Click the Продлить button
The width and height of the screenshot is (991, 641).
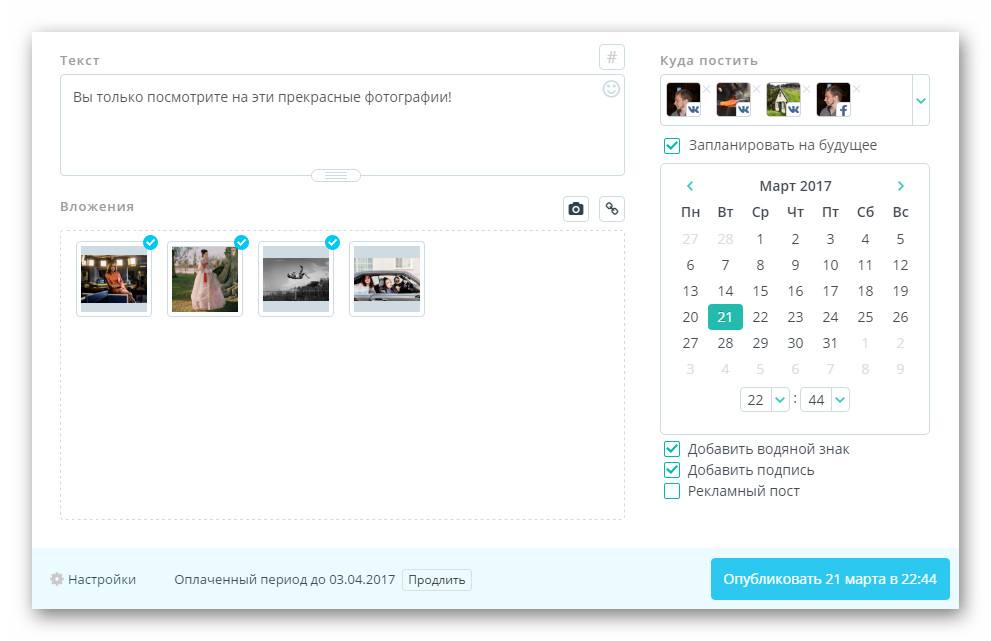click(x=436, y=580)
